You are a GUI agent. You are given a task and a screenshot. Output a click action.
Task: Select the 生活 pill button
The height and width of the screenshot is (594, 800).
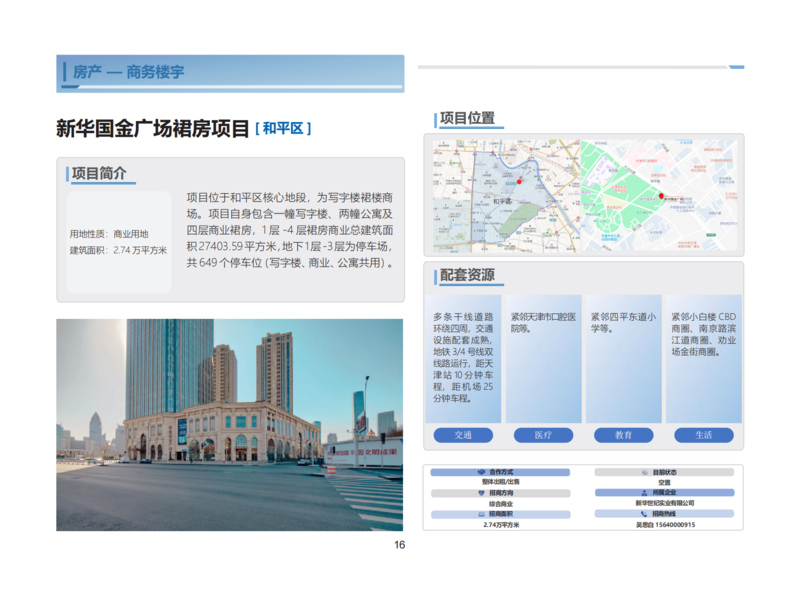[x=704, y=435]
